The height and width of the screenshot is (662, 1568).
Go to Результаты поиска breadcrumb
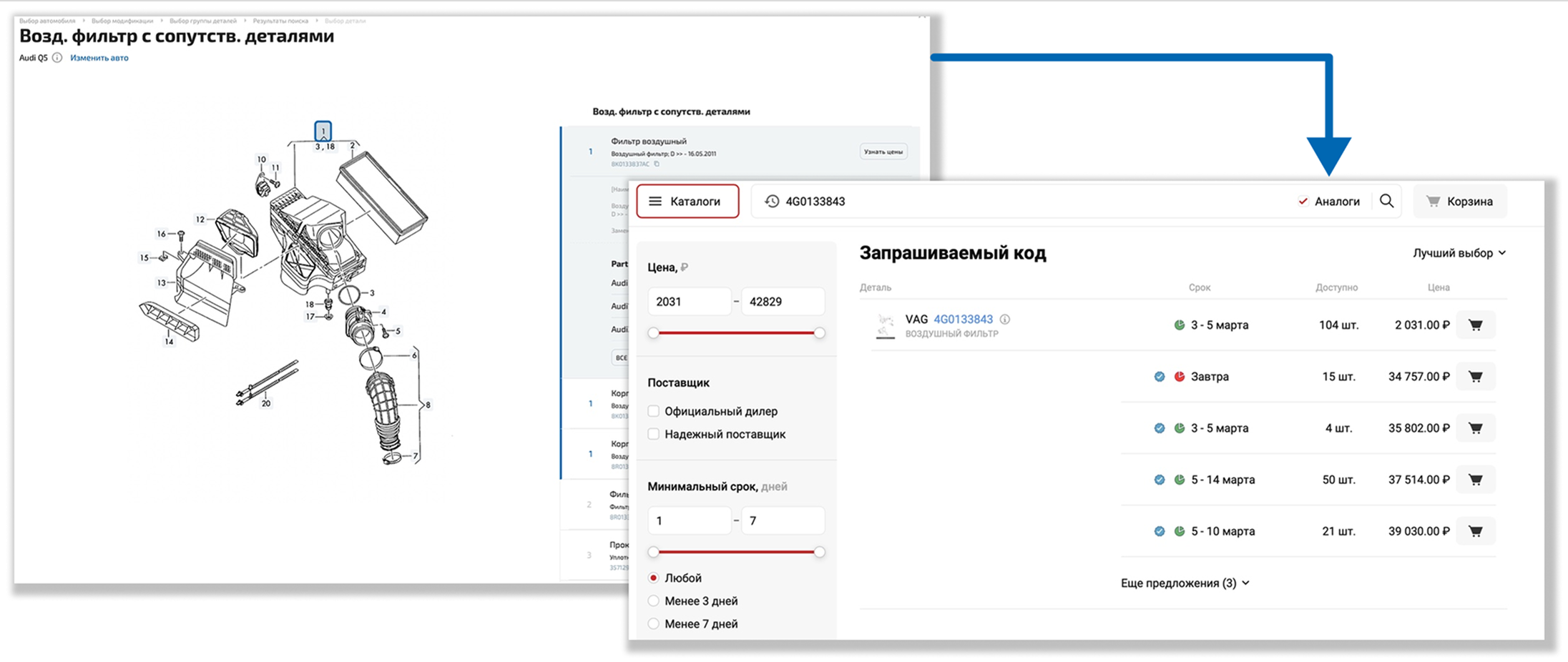click(282, 21)
